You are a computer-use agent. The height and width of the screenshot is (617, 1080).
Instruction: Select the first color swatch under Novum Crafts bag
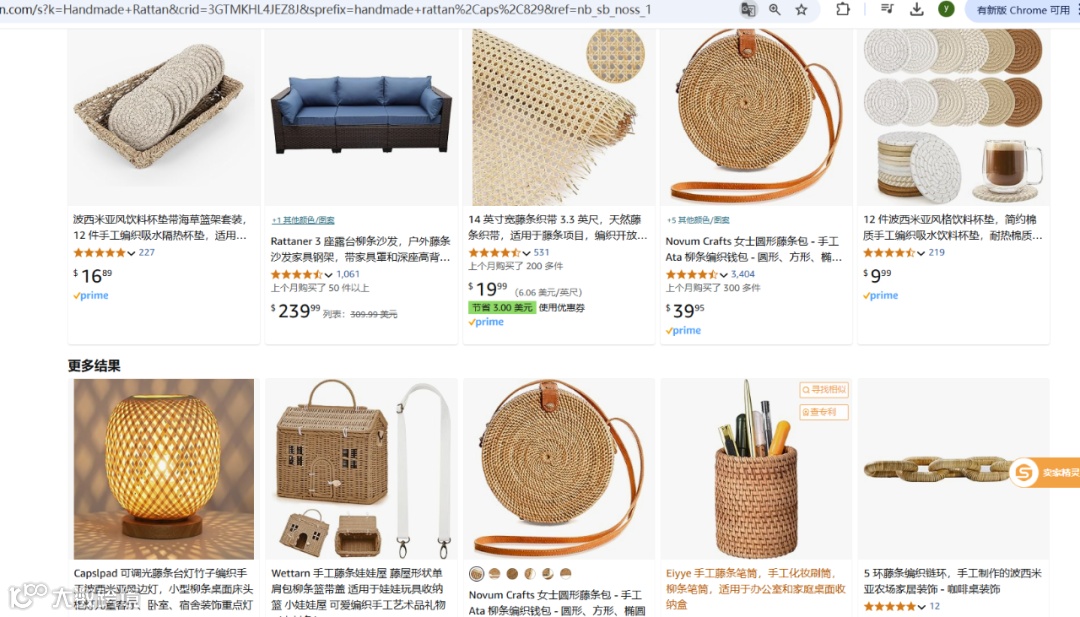477,574
